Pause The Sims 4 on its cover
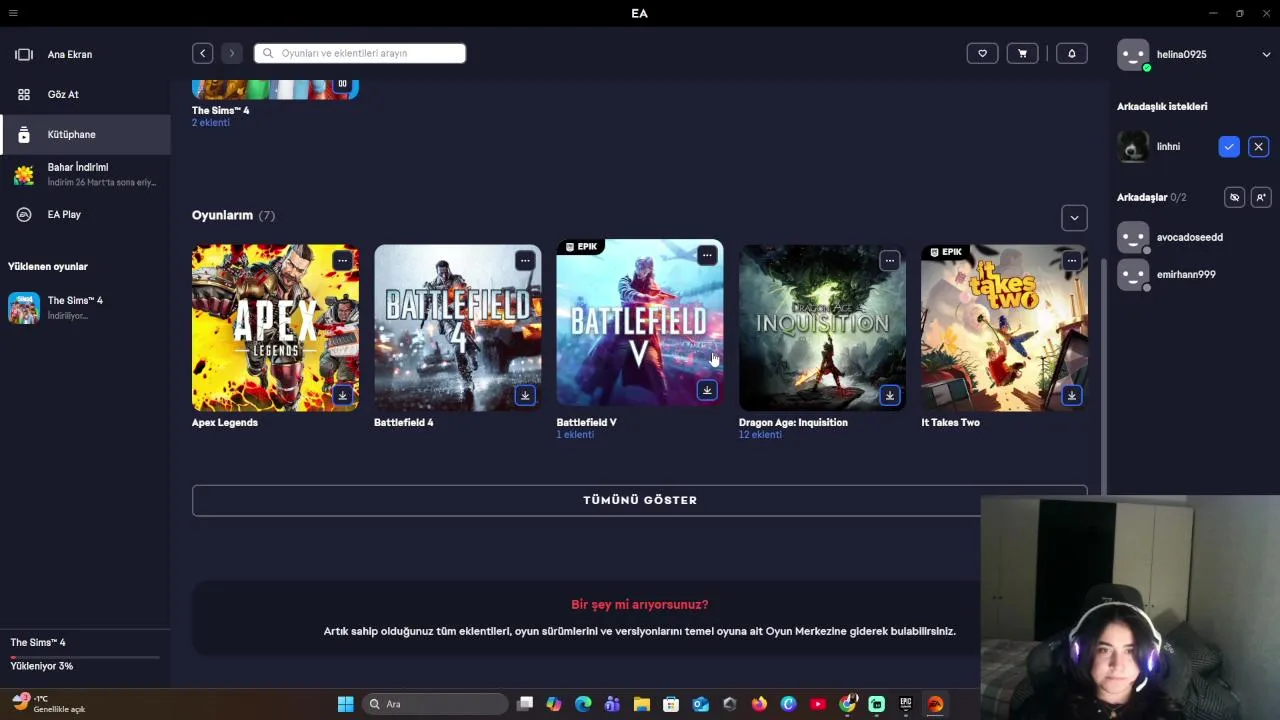Screen dimensions: 1280x720 click(x=342, y=85)
